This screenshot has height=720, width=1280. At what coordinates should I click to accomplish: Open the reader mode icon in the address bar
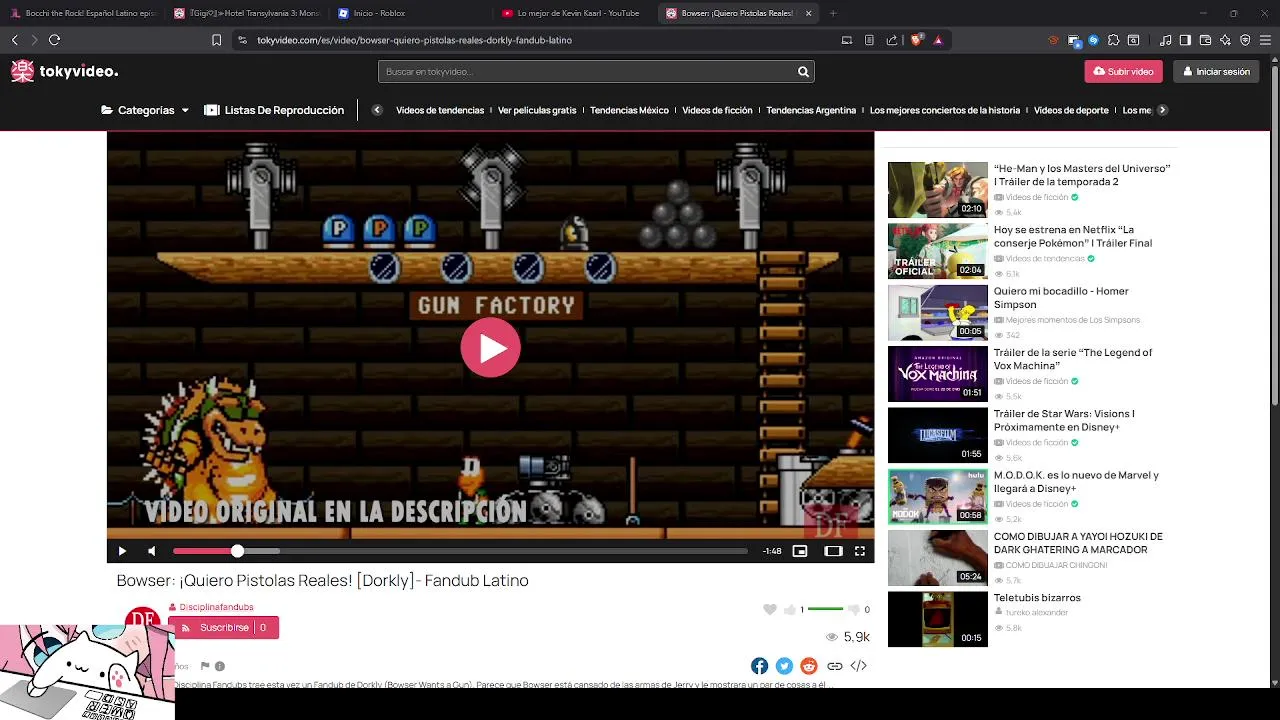[869, 40]
